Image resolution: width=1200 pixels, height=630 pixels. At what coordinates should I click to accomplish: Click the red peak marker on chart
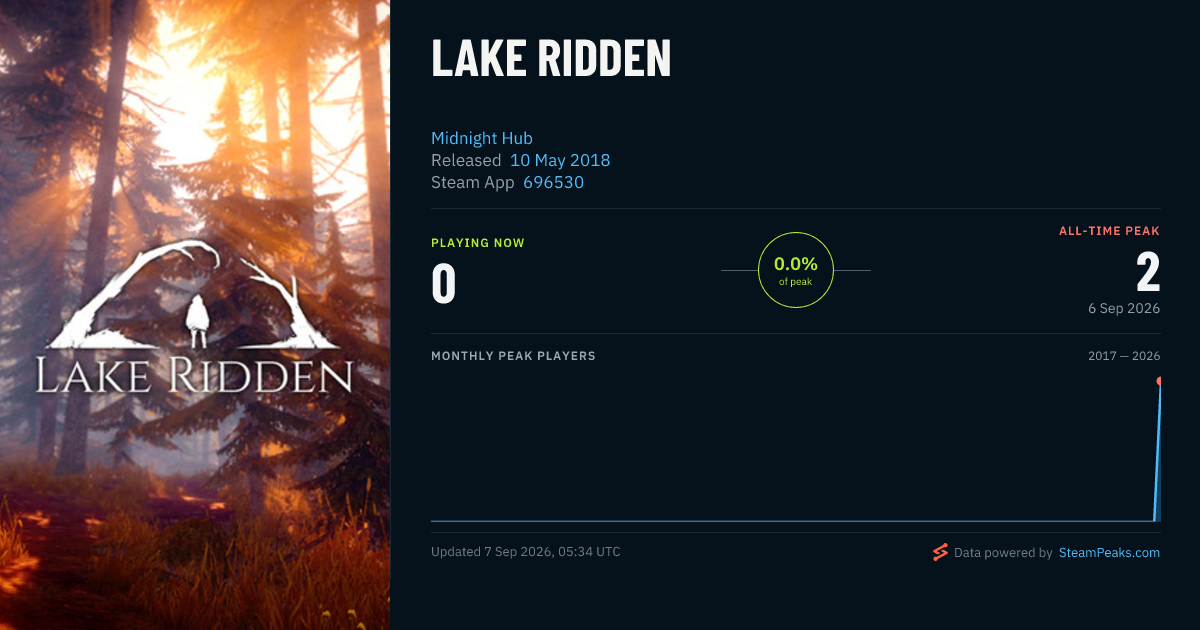(1160, 381)
